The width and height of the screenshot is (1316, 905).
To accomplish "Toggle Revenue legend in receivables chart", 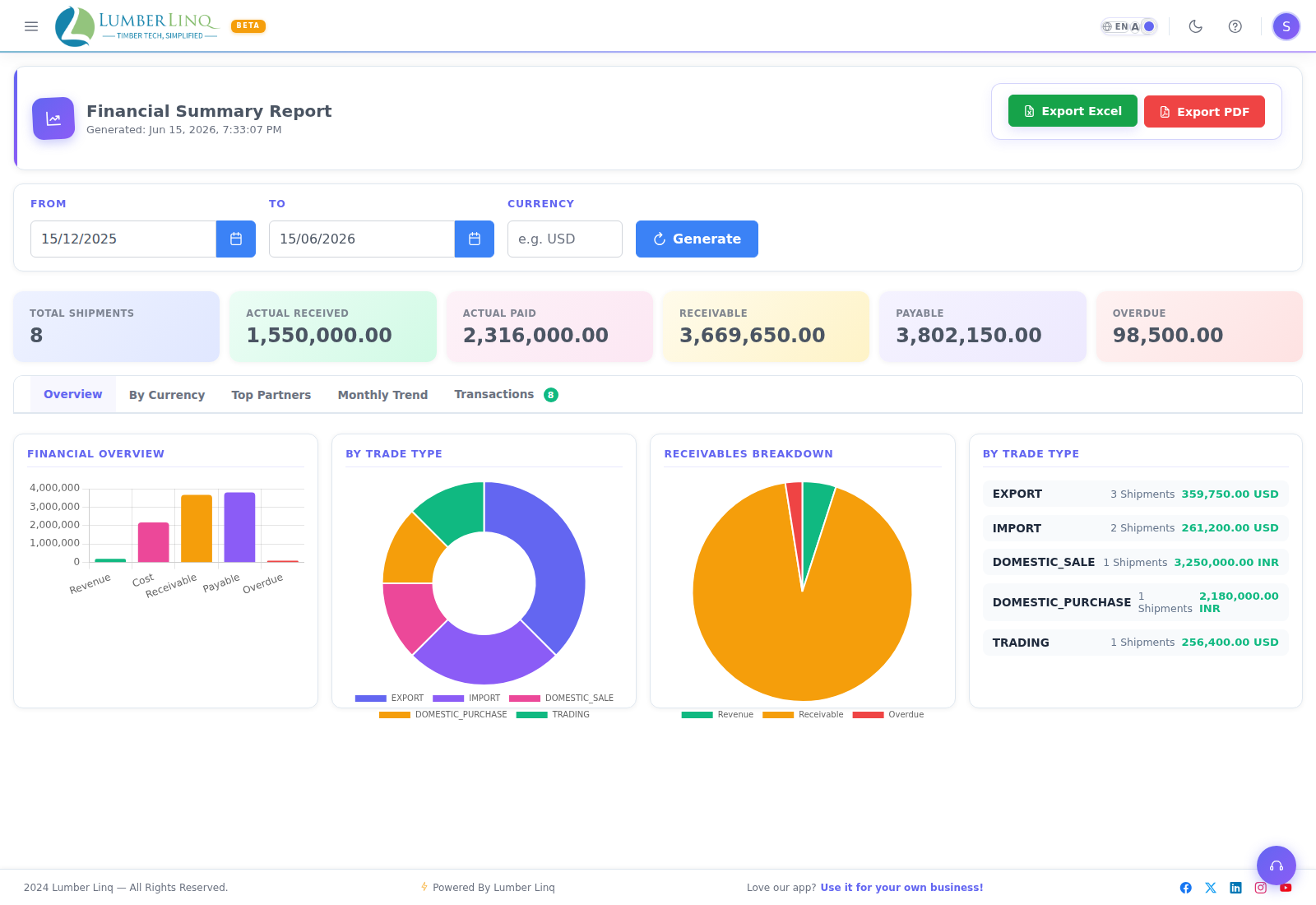I will [717, 714].
